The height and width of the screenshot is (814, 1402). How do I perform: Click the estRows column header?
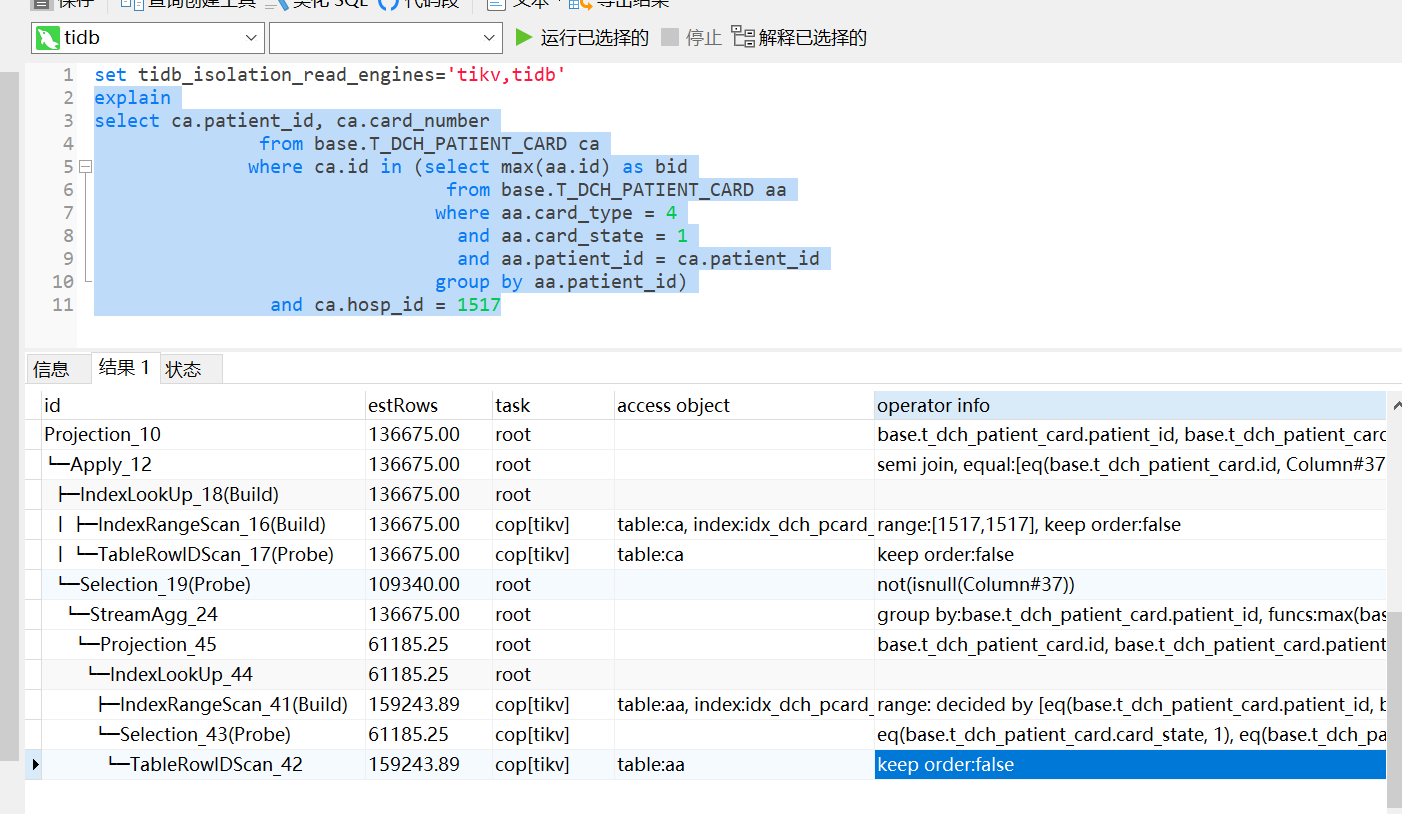[429, 405]
